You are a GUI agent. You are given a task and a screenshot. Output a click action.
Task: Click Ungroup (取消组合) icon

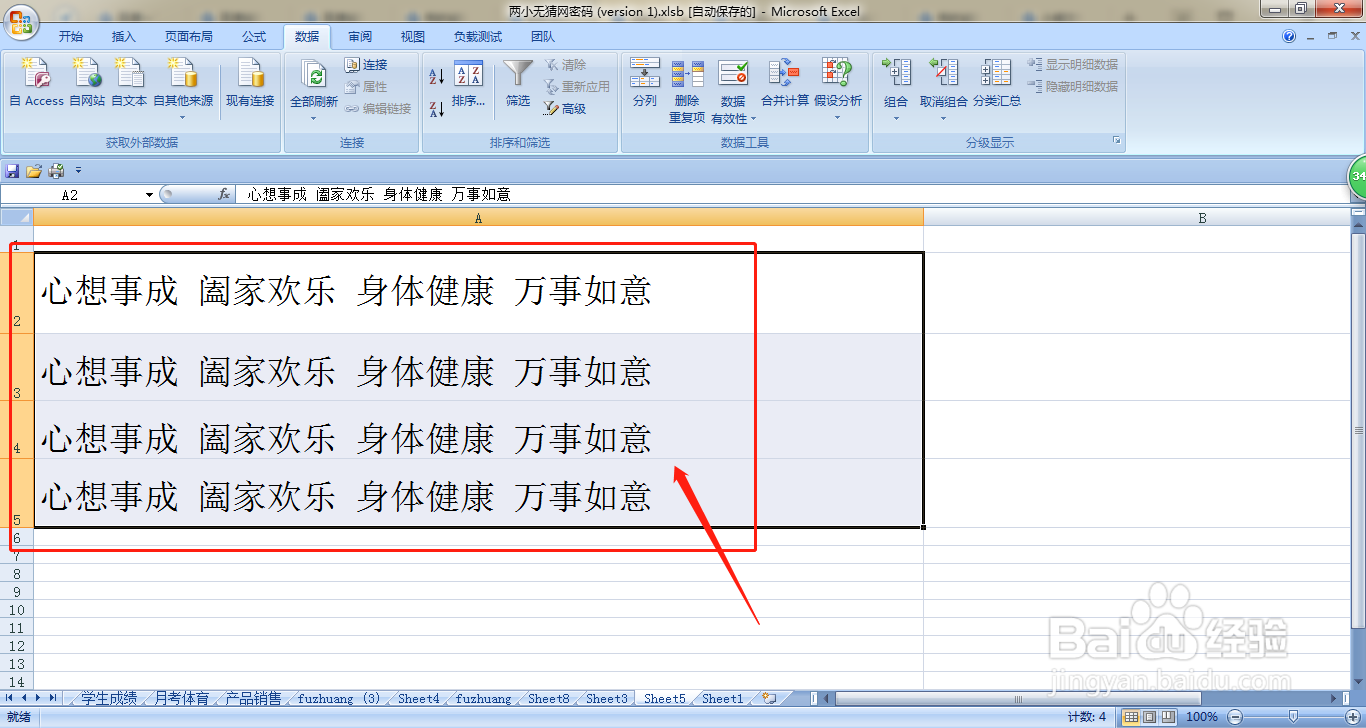[943, 74]
